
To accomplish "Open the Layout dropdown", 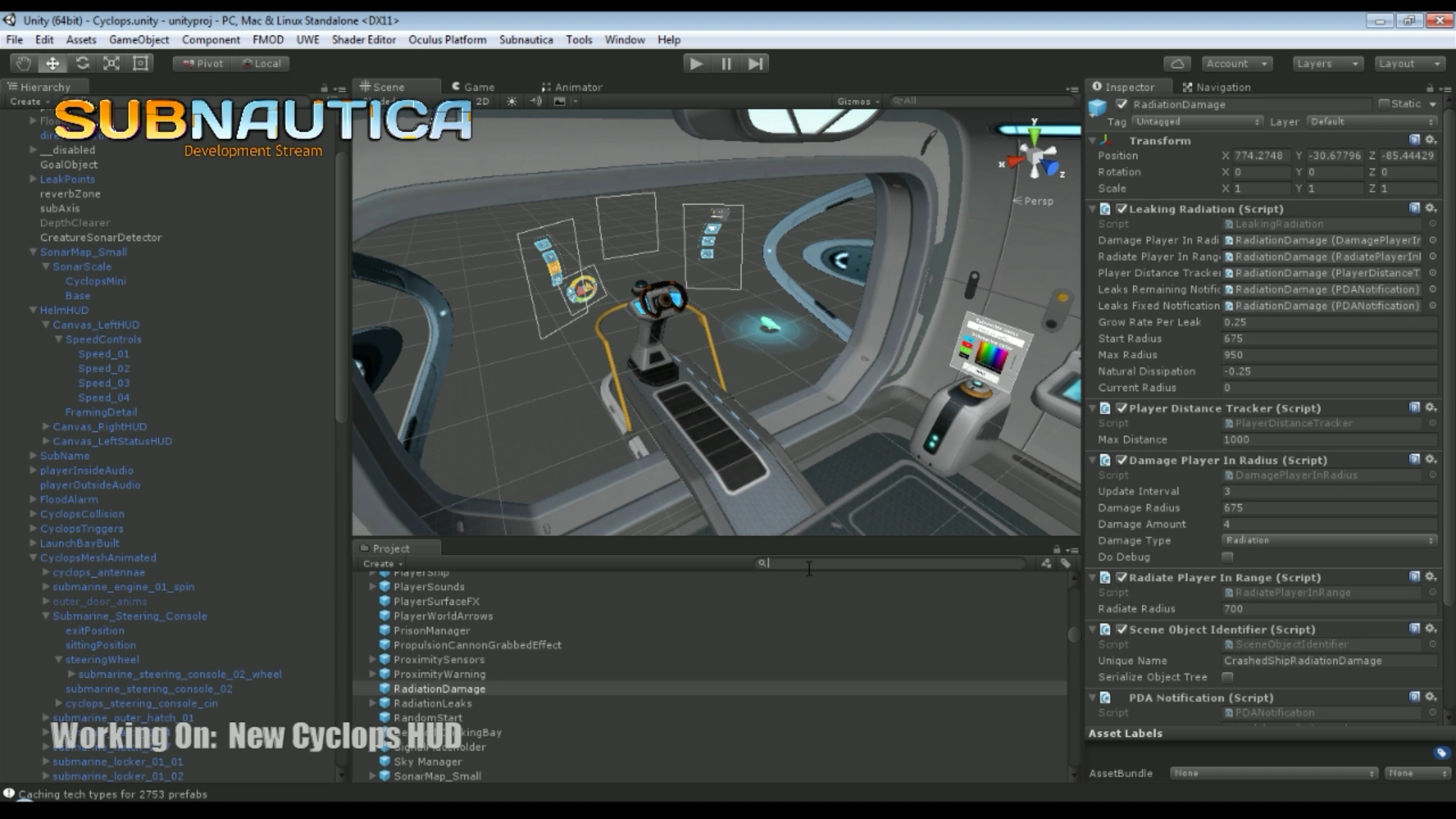I will tap(1409, 64).
